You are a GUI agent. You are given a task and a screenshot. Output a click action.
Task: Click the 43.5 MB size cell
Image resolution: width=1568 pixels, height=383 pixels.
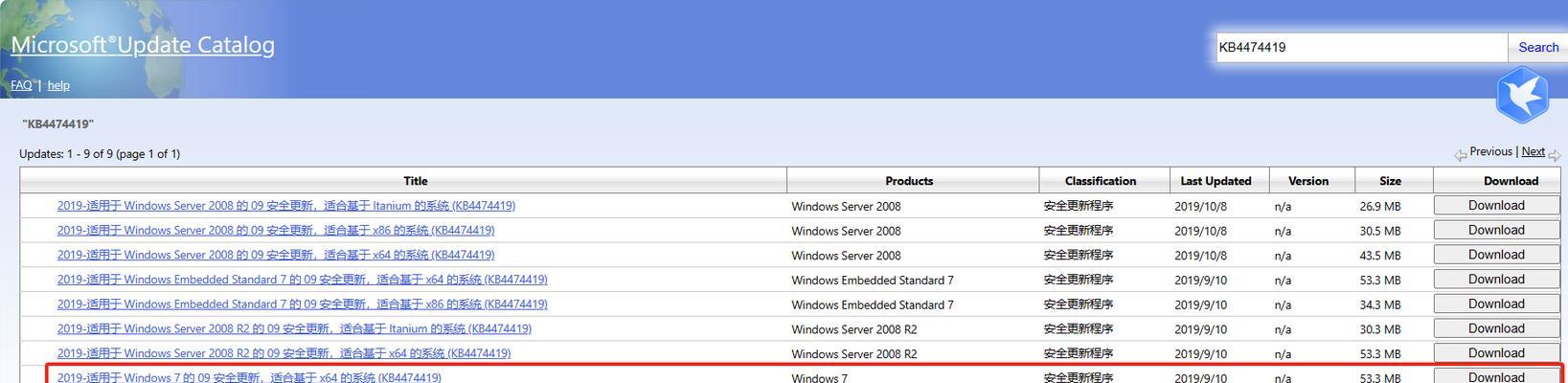pos(1379,256)
